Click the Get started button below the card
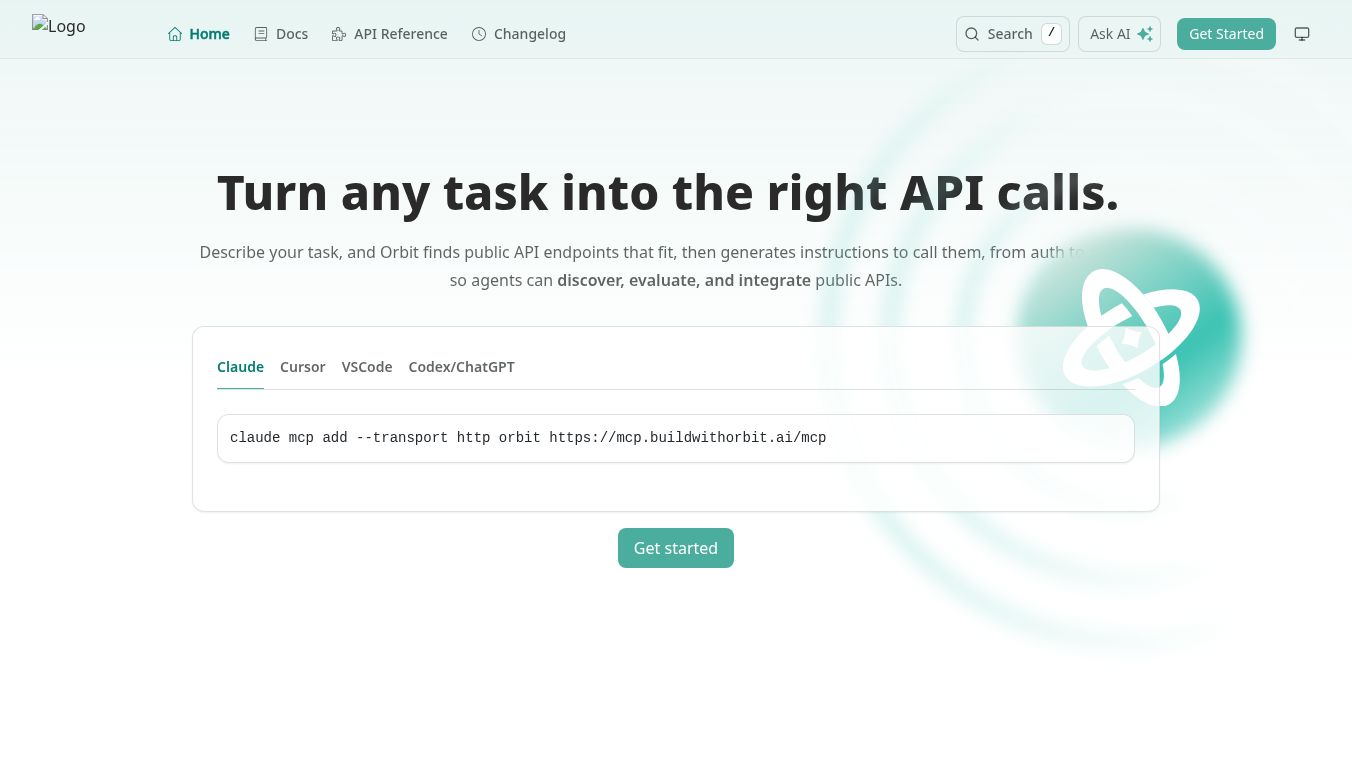The image size is (1352, 760). tap(676, 548)
